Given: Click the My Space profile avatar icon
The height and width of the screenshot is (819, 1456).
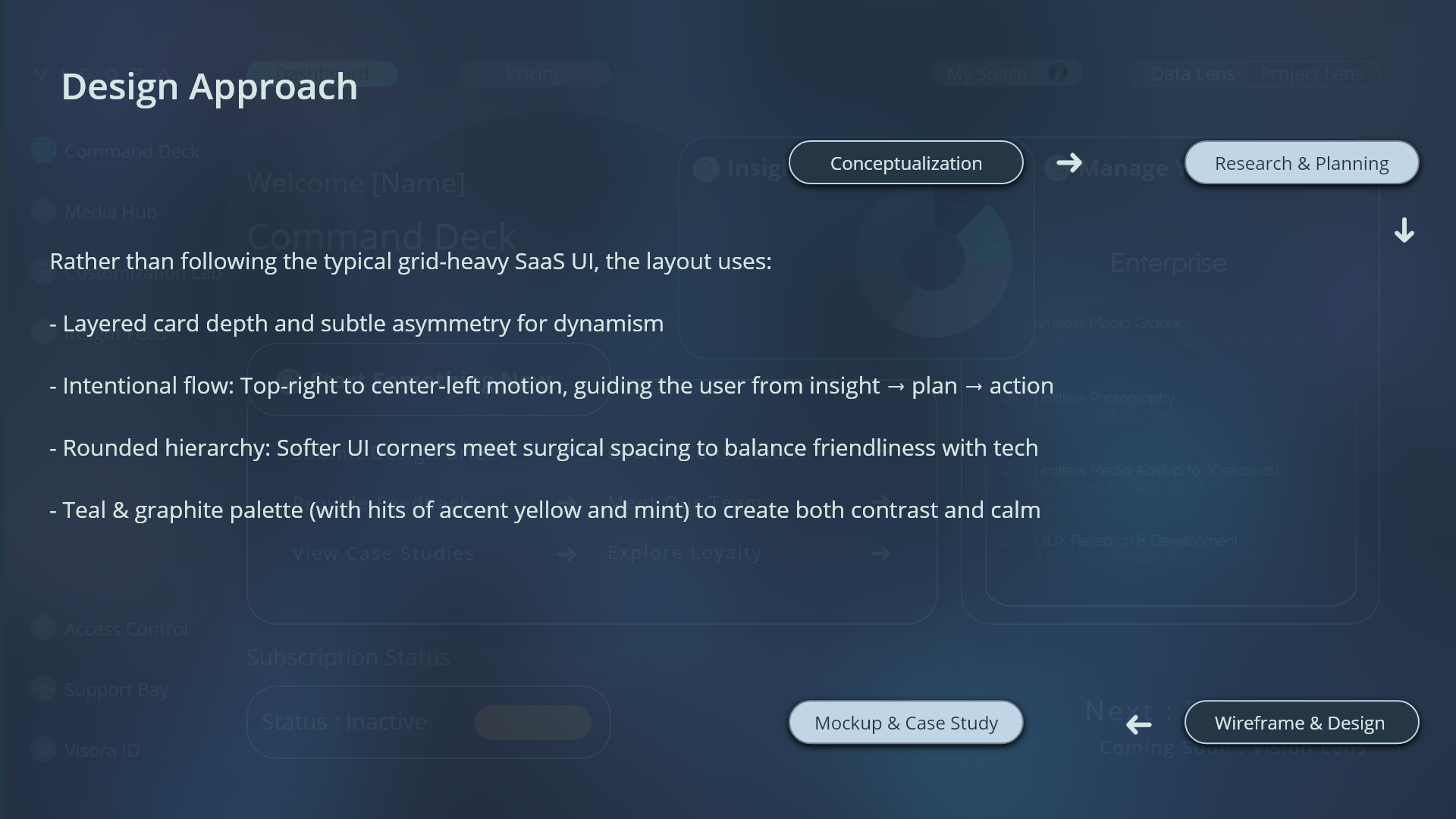Looking at the screenshot, I should [1057, 73].
